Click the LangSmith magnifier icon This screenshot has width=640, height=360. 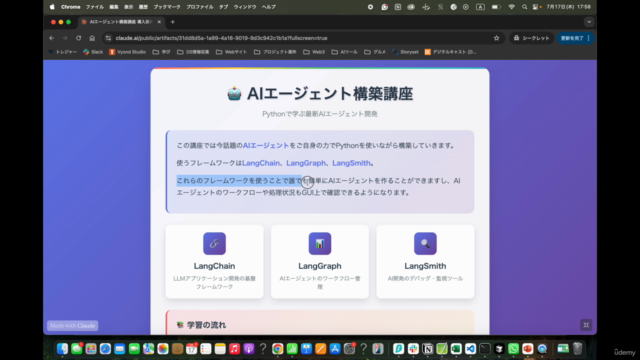tap(425, 244)
